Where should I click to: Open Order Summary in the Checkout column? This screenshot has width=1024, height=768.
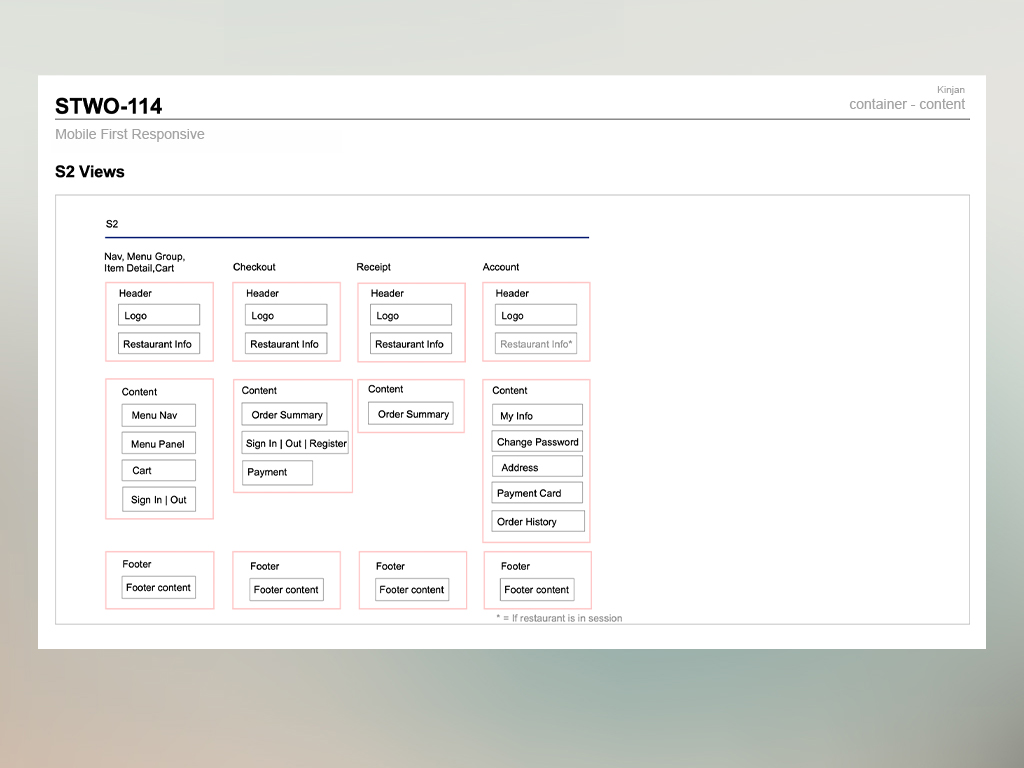285,415
